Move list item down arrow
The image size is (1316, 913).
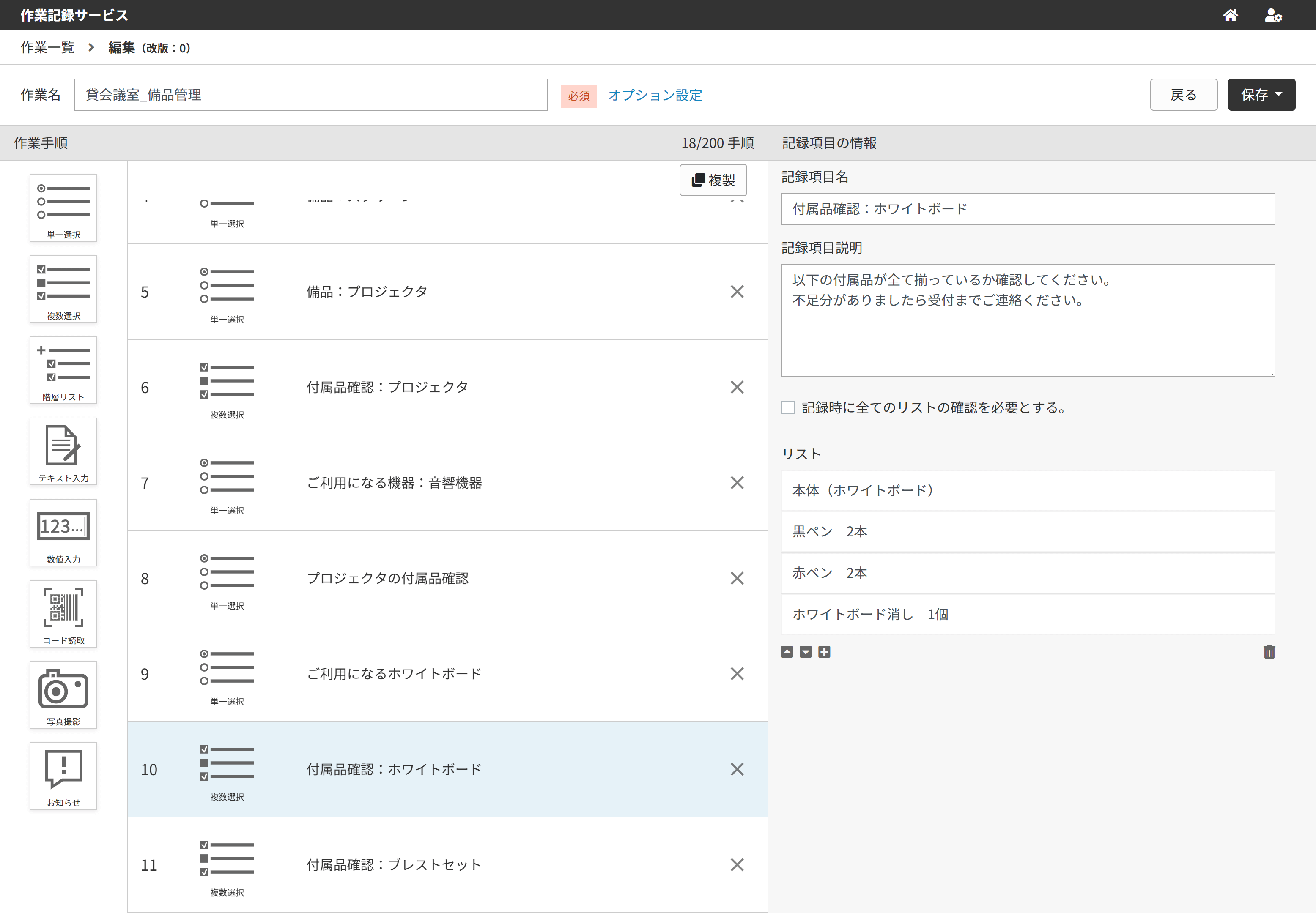(x=806, y=652)
